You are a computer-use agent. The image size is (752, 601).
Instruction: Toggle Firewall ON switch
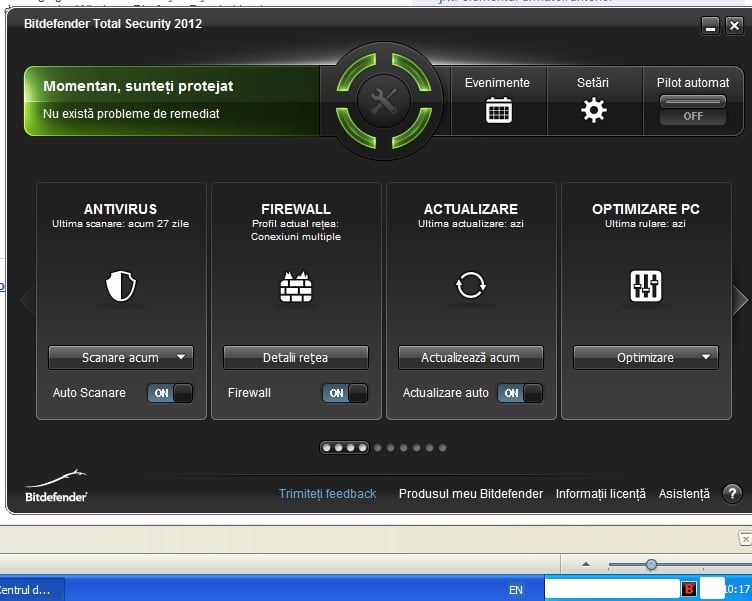(x=345, y=393)
